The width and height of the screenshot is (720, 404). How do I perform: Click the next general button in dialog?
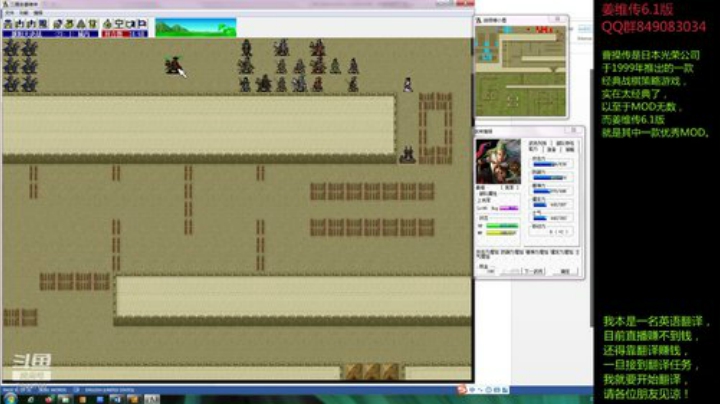tap(534, 271)
